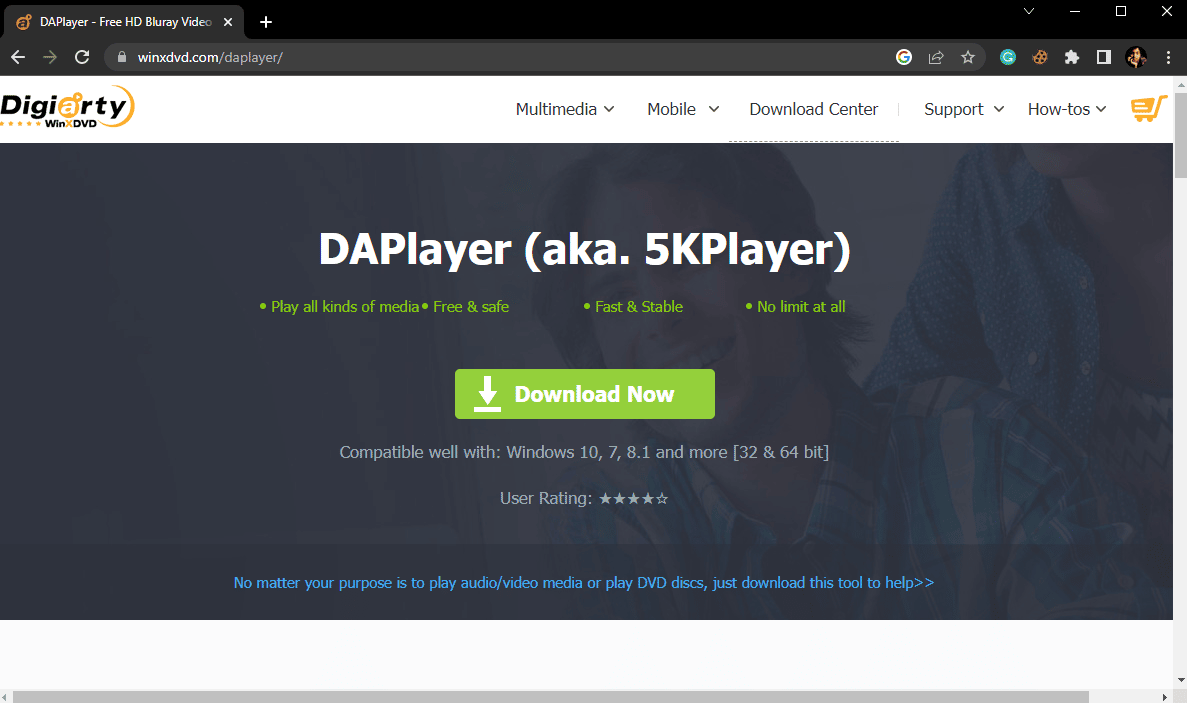
Task: Reload the current page
Action: tap(82, 58)
